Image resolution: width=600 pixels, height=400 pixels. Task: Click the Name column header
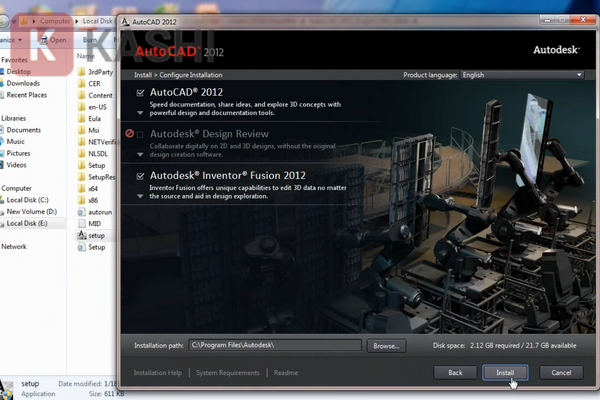click(x=85, y=56)
